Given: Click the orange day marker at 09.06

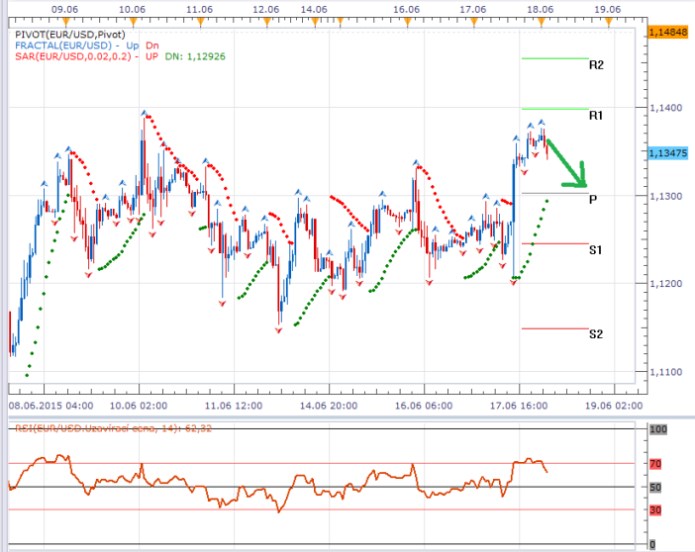Looking at the screenshot, I should [x=64, y=20].
